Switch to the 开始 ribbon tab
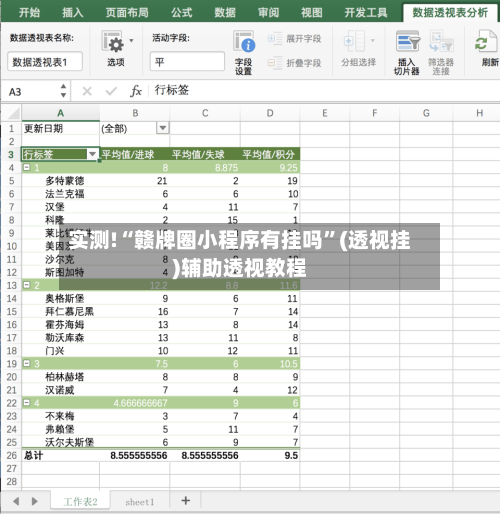This screenshot has width=500, height=514. [29, 13]
